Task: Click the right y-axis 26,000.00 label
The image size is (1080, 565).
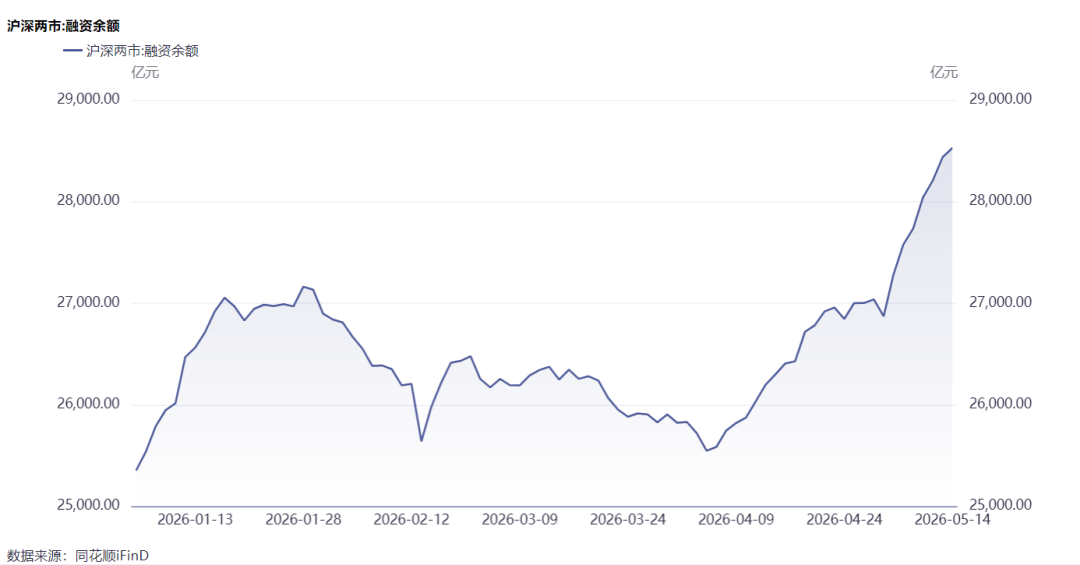Action: tap(1000, 404)
